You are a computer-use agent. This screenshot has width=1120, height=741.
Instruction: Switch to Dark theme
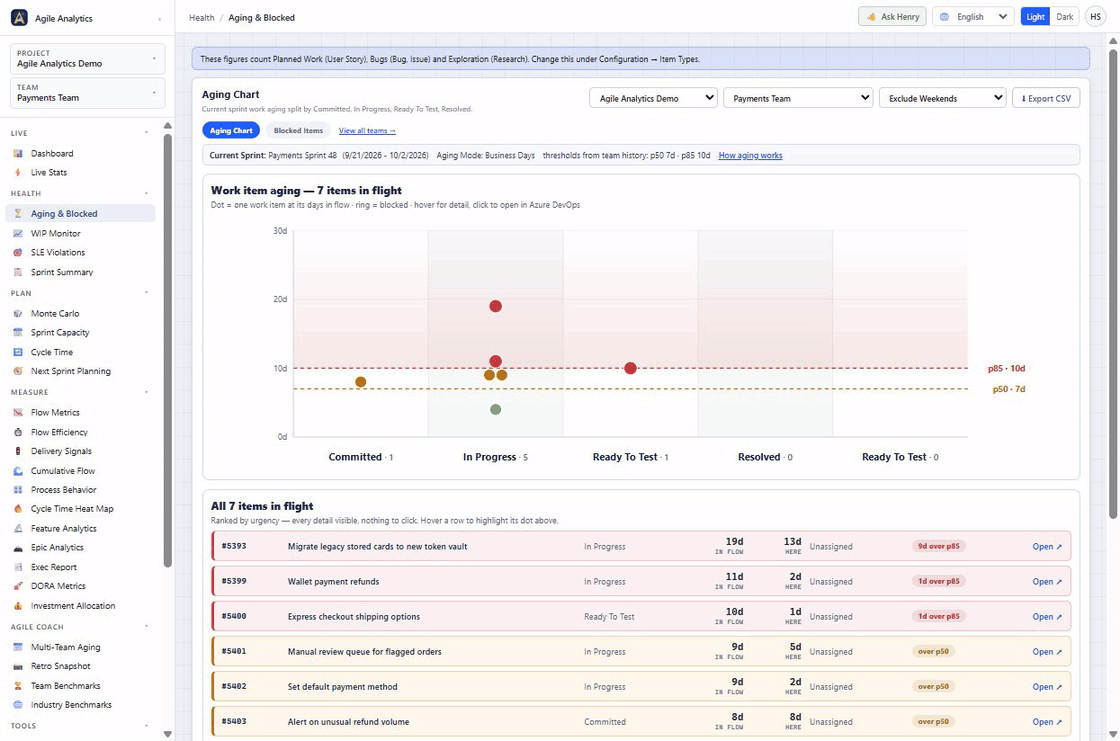pyautogui.click(x=1064, y=17)
